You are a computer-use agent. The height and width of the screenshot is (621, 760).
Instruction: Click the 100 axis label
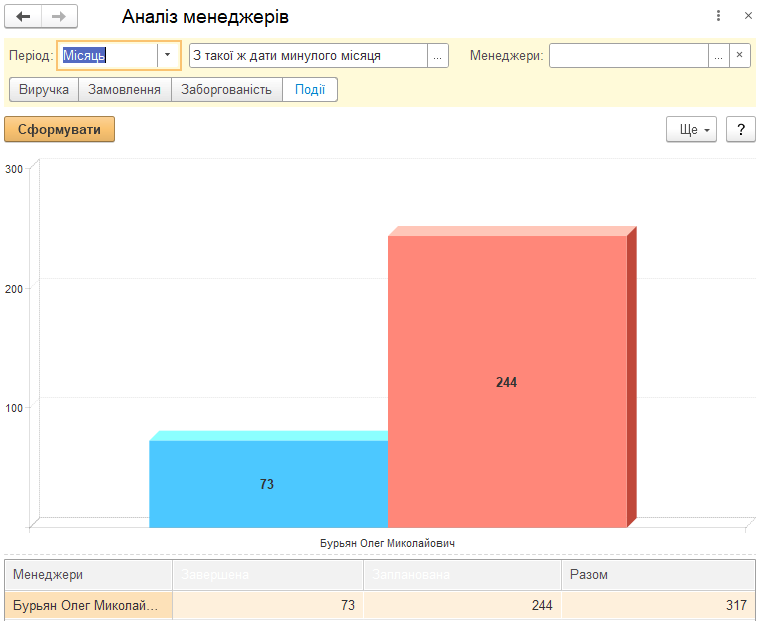pos(14,408)
